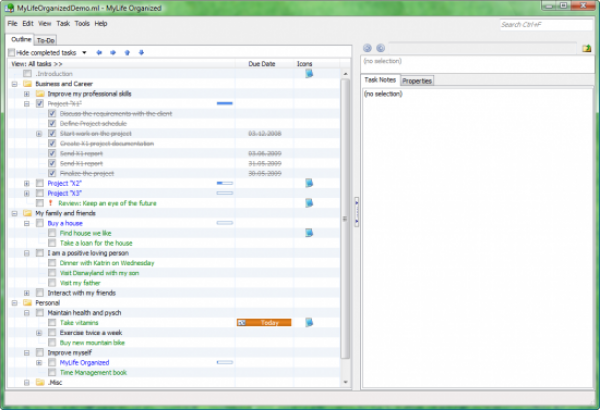Screen dimensions: 600x410
Task: Expand the Project "X3" branch
Action: (x=27, y=193)
